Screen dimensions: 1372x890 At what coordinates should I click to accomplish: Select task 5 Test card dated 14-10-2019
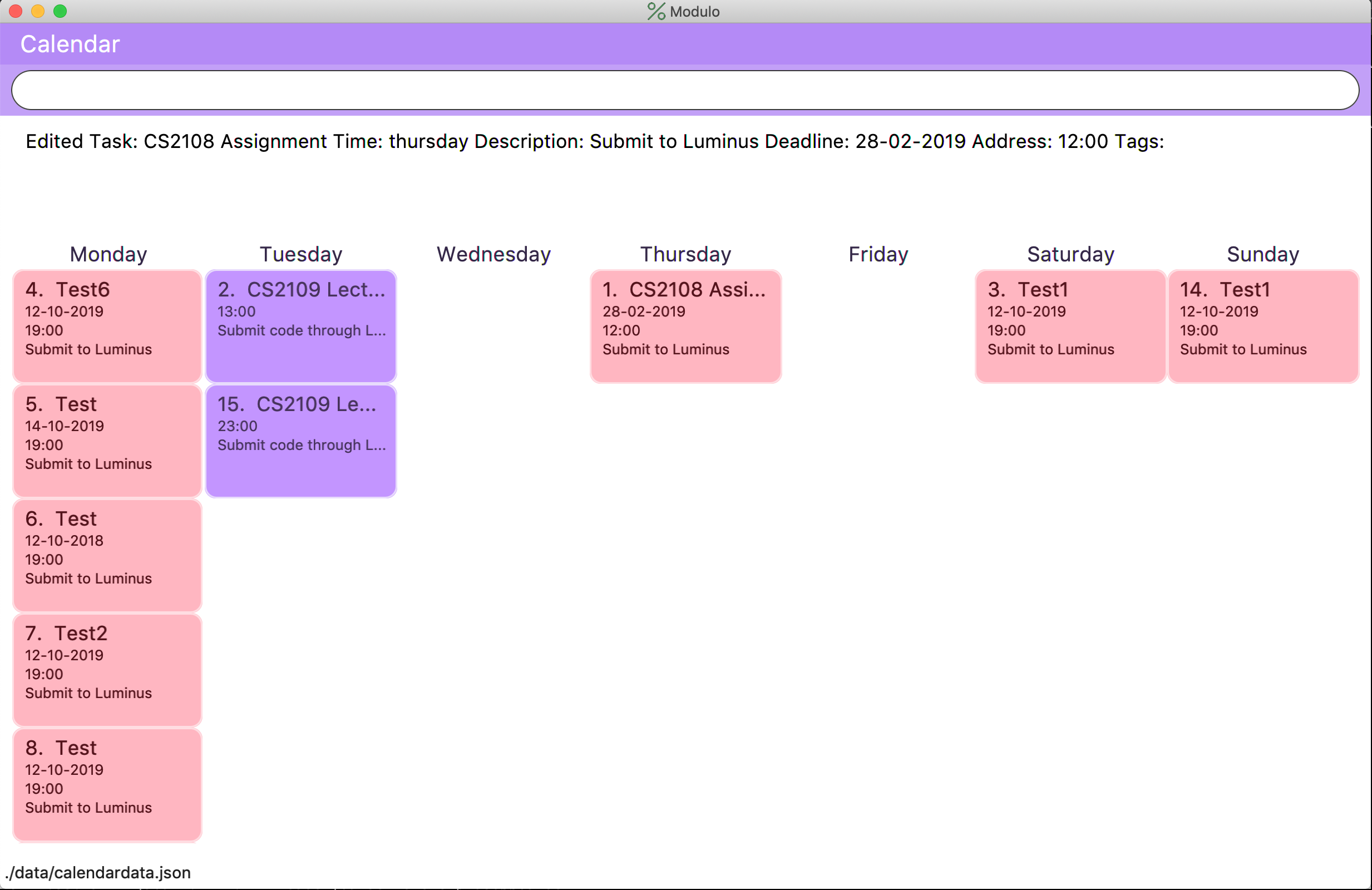point(107,441)
